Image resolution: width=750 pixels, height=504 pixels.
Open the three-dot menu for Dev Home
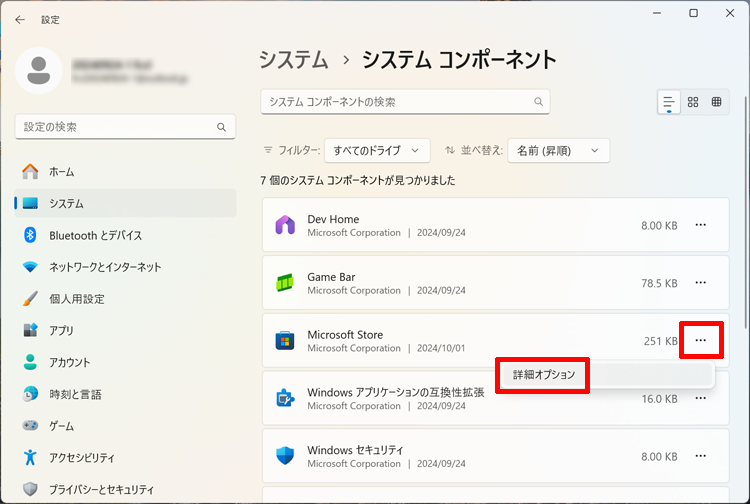pyautogui.click(x=700, y=225)
